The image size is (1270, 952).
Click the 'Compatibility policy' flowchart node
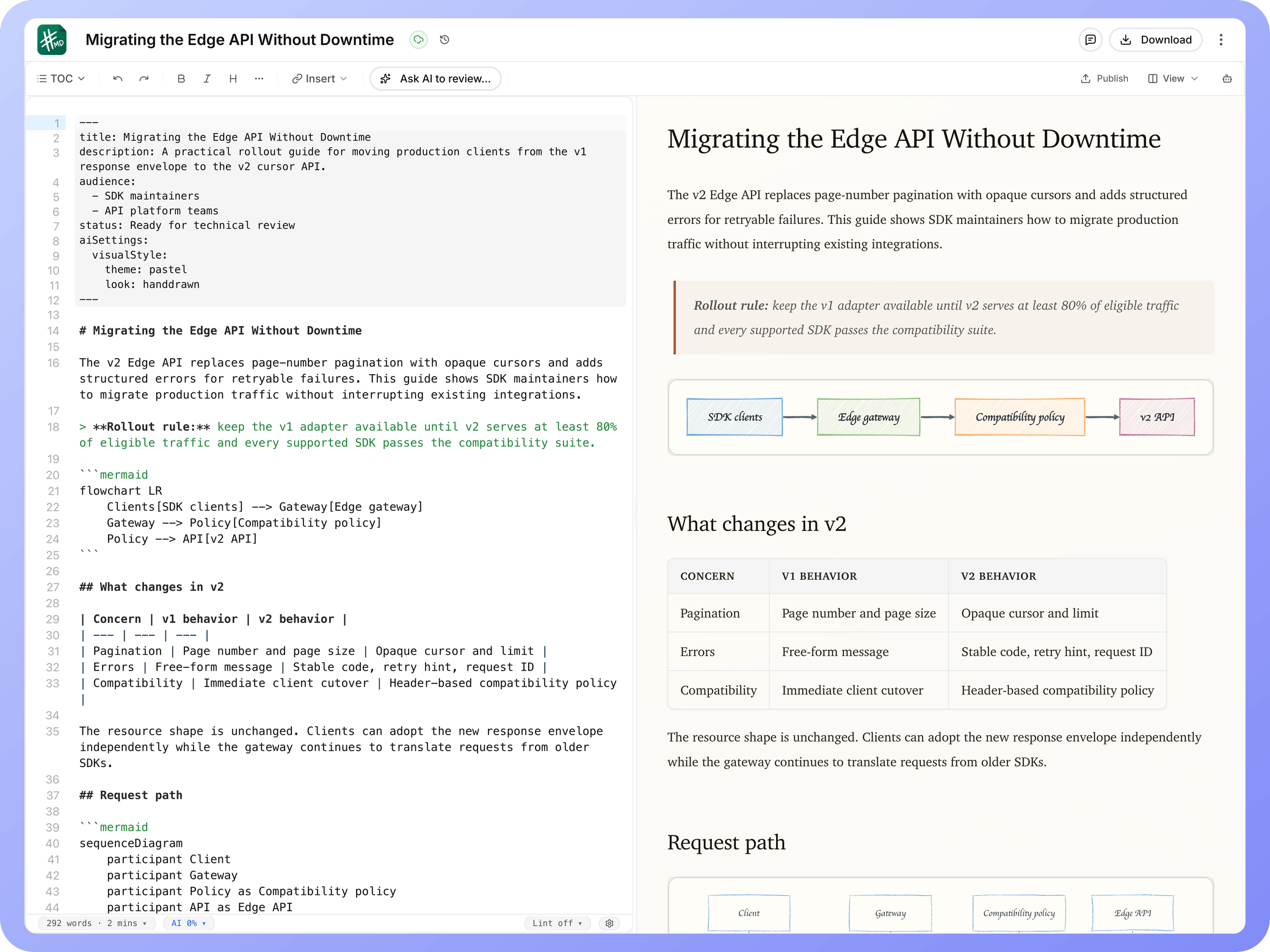tap(1020, 417)
